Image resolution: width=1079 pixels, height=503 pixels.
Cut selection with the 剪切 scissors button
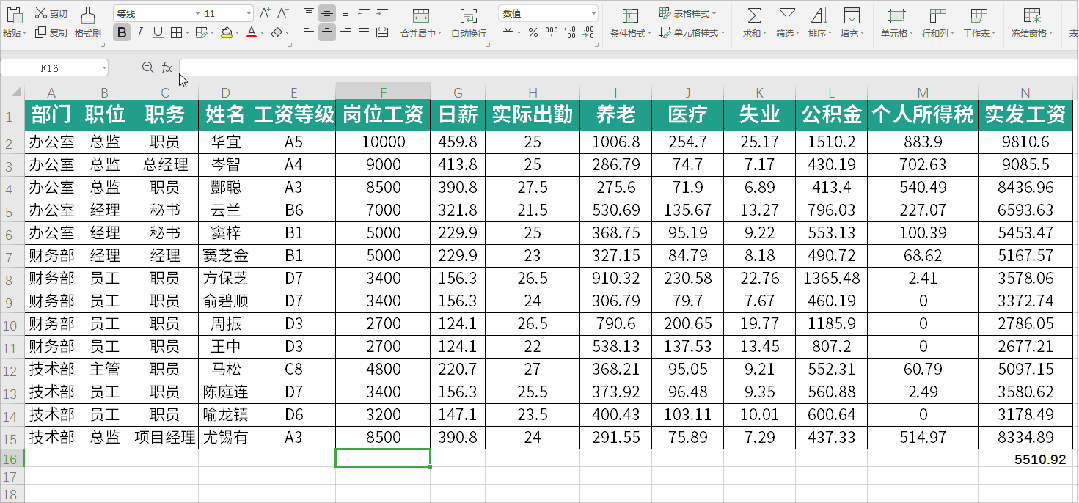point(51,14)
